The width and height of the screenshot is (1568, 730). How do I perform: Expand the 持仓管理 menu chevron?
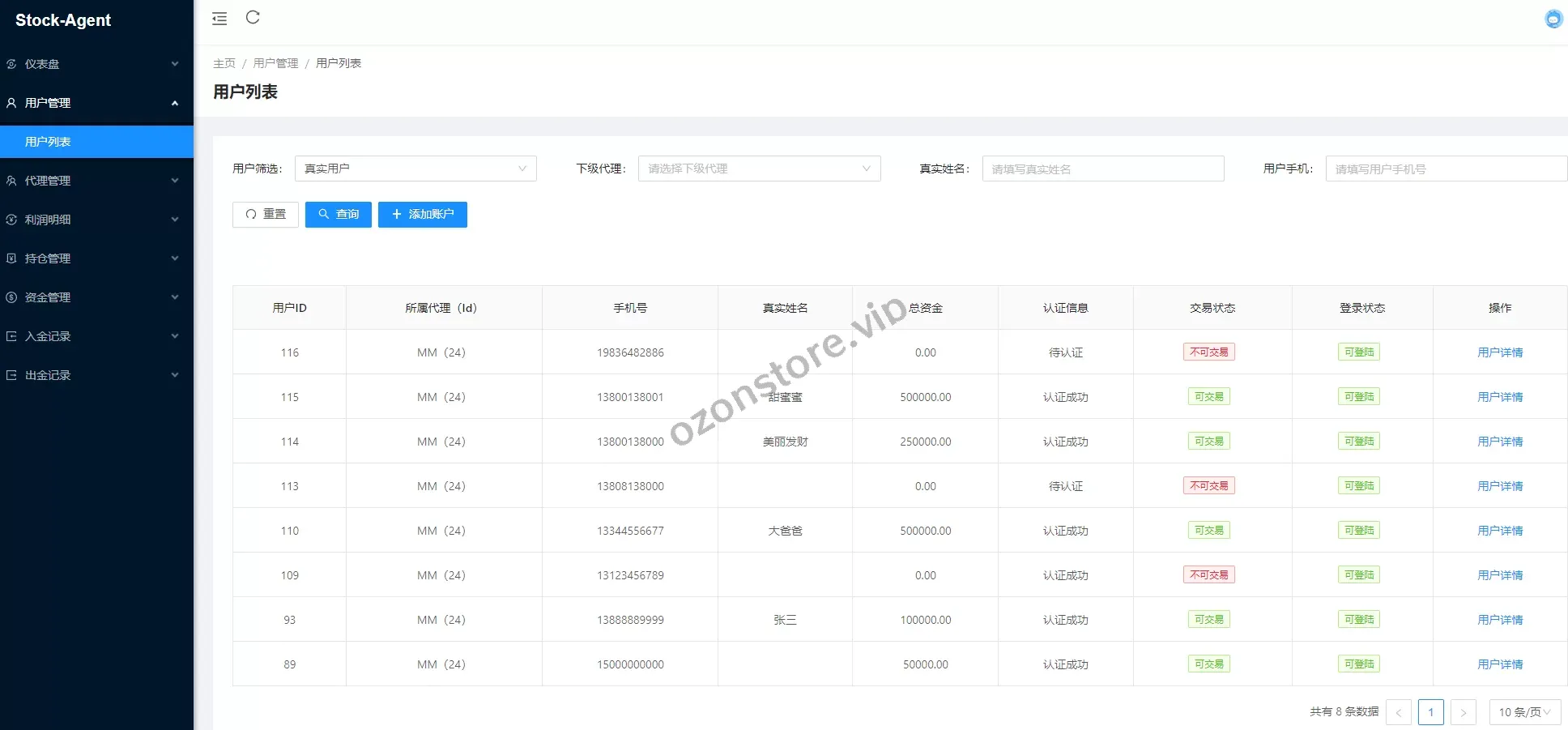click(x=175, y=258)
